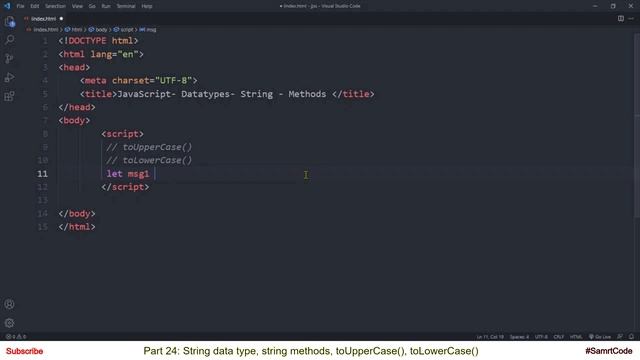Click the opening <body> tag

tap(74, 120)
